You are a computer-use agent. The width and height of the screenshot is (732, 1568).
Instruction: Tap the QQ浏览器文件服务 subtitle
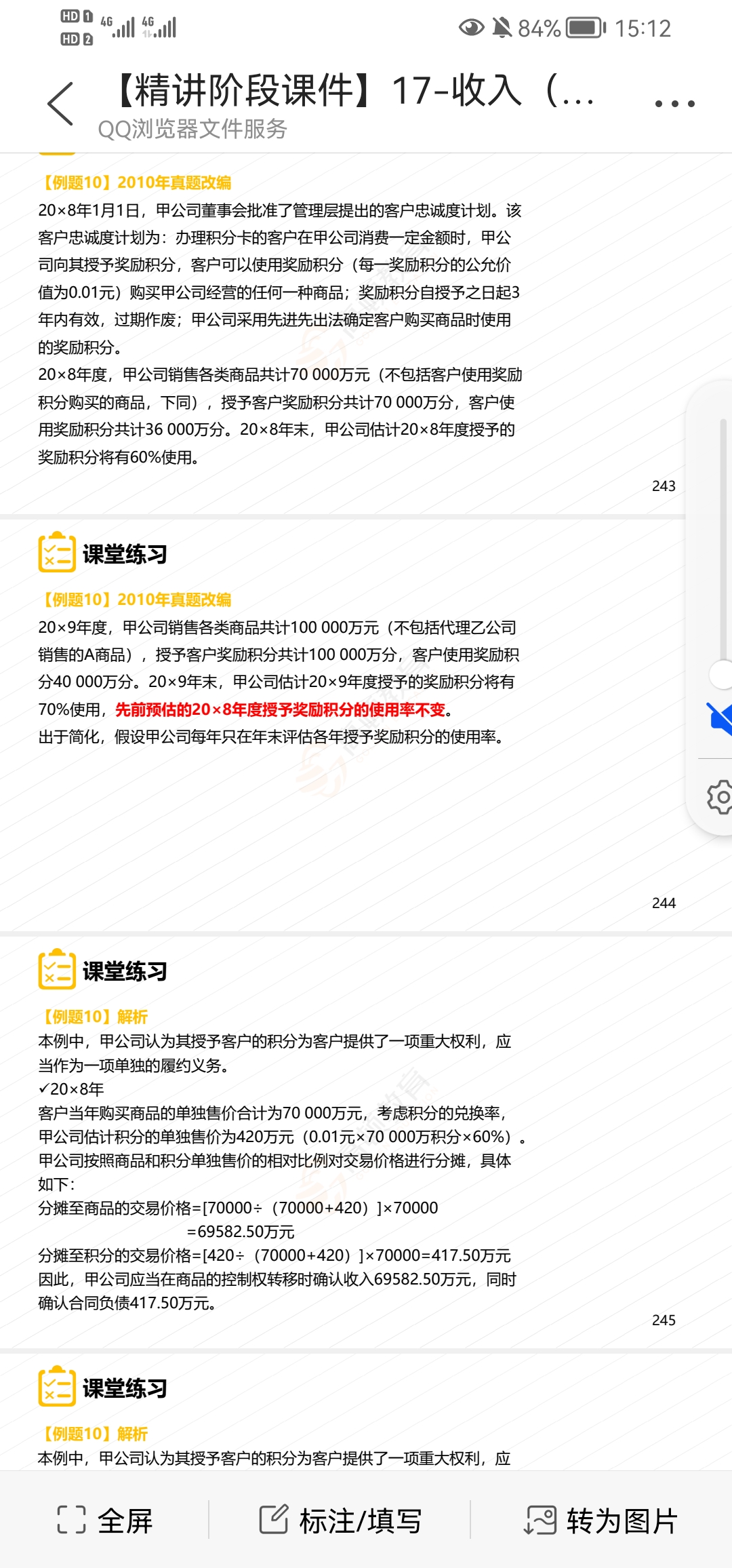[192, 129]
